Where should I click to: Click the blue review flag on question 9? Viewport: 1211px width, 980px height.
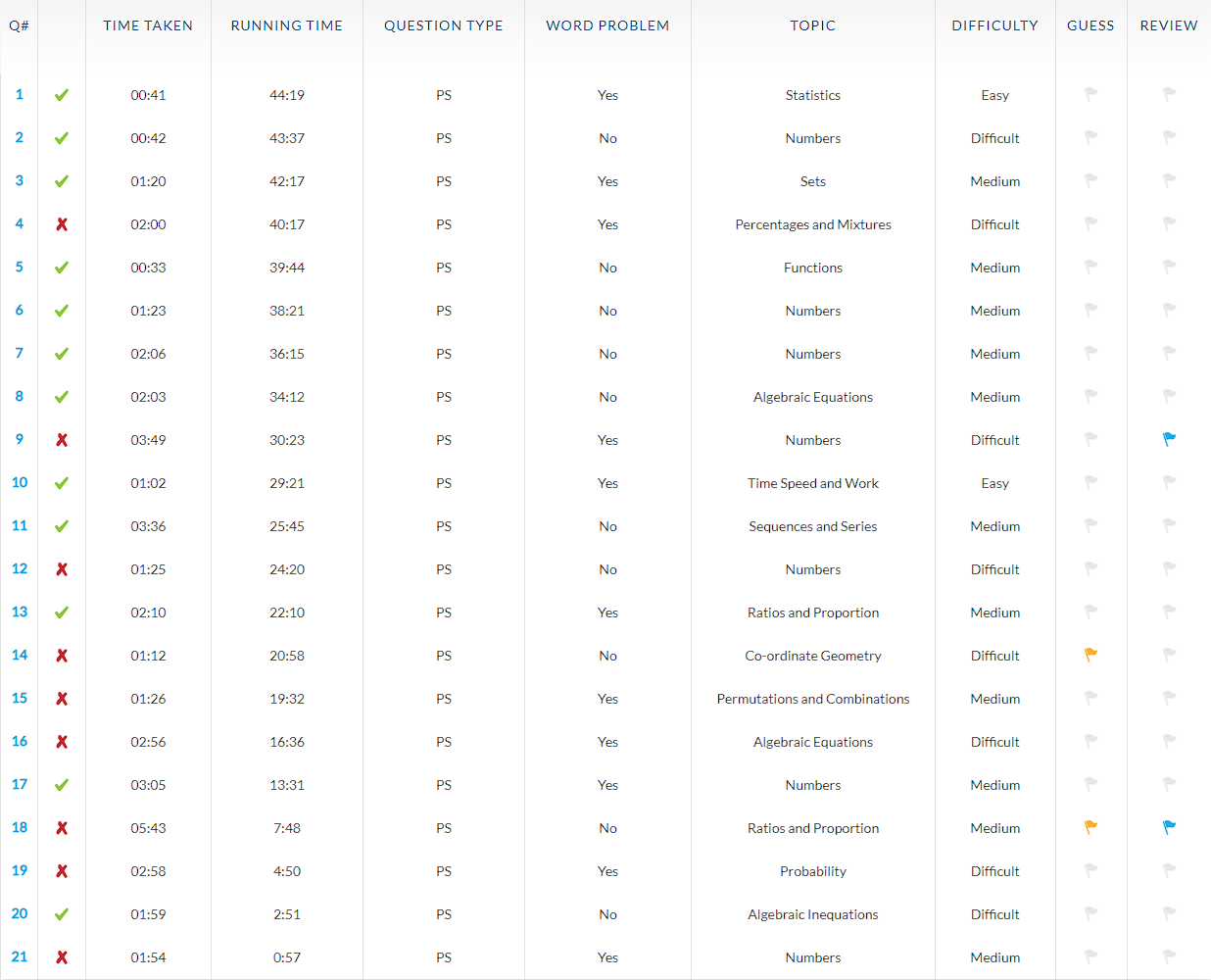pyautogui.click(x=1168, y=439)
